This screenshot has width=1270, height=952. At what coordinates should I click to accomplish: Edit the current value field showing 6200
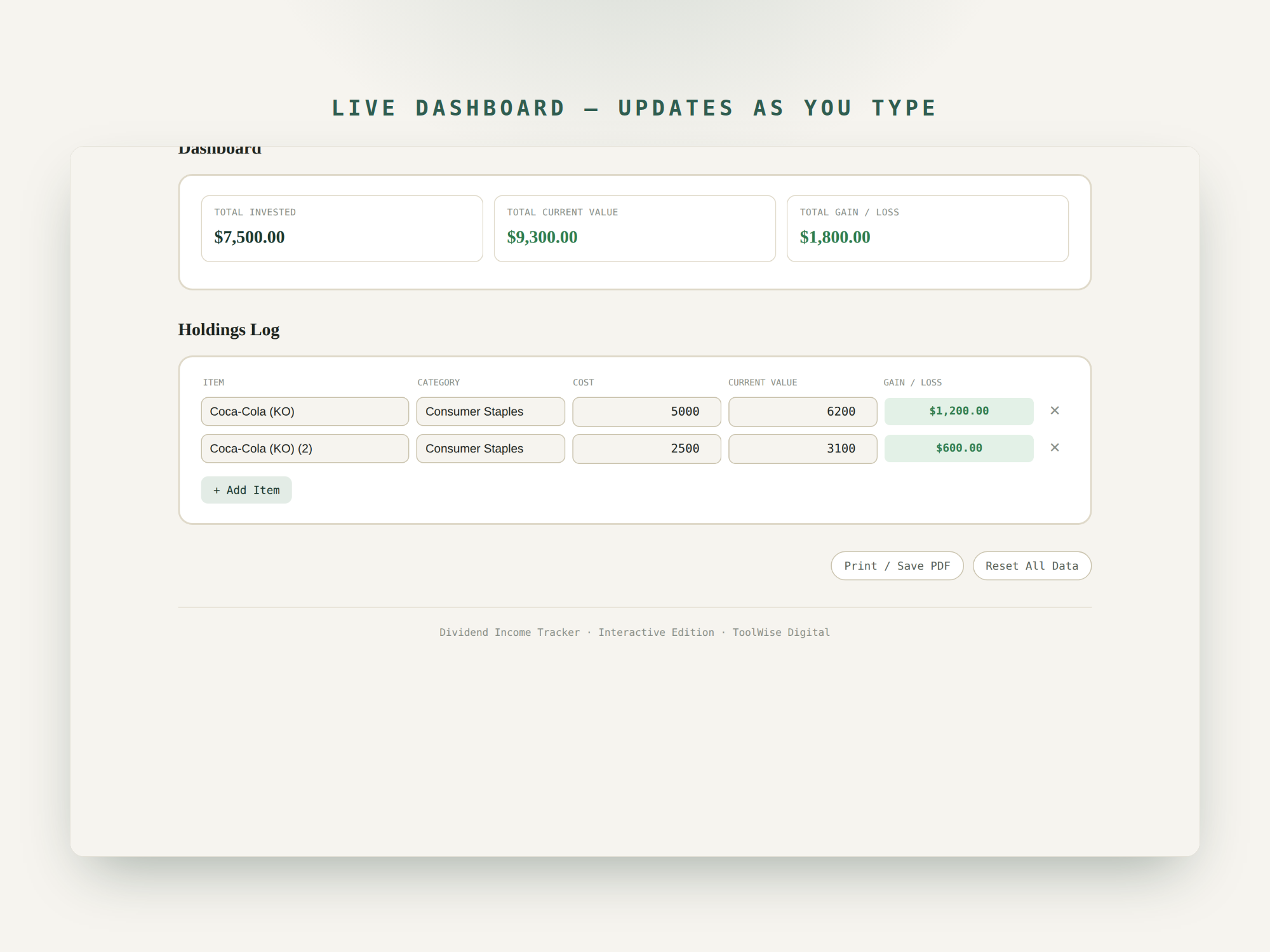(803, 411)
